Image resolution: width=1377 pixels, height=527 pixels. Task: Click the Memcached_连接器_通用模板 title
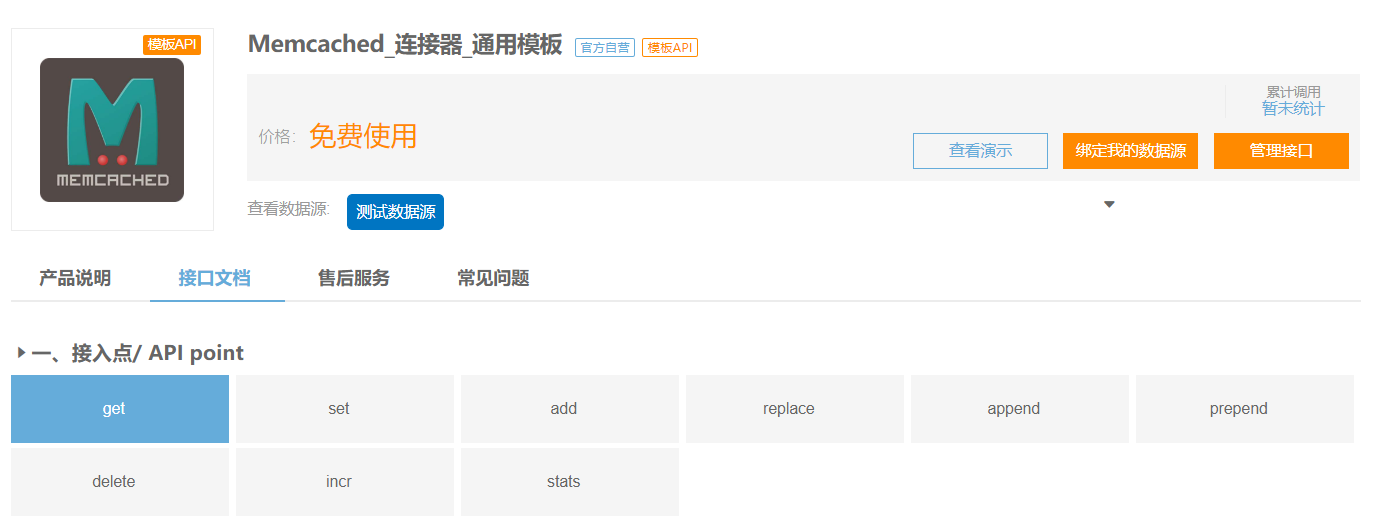(405, 45)
